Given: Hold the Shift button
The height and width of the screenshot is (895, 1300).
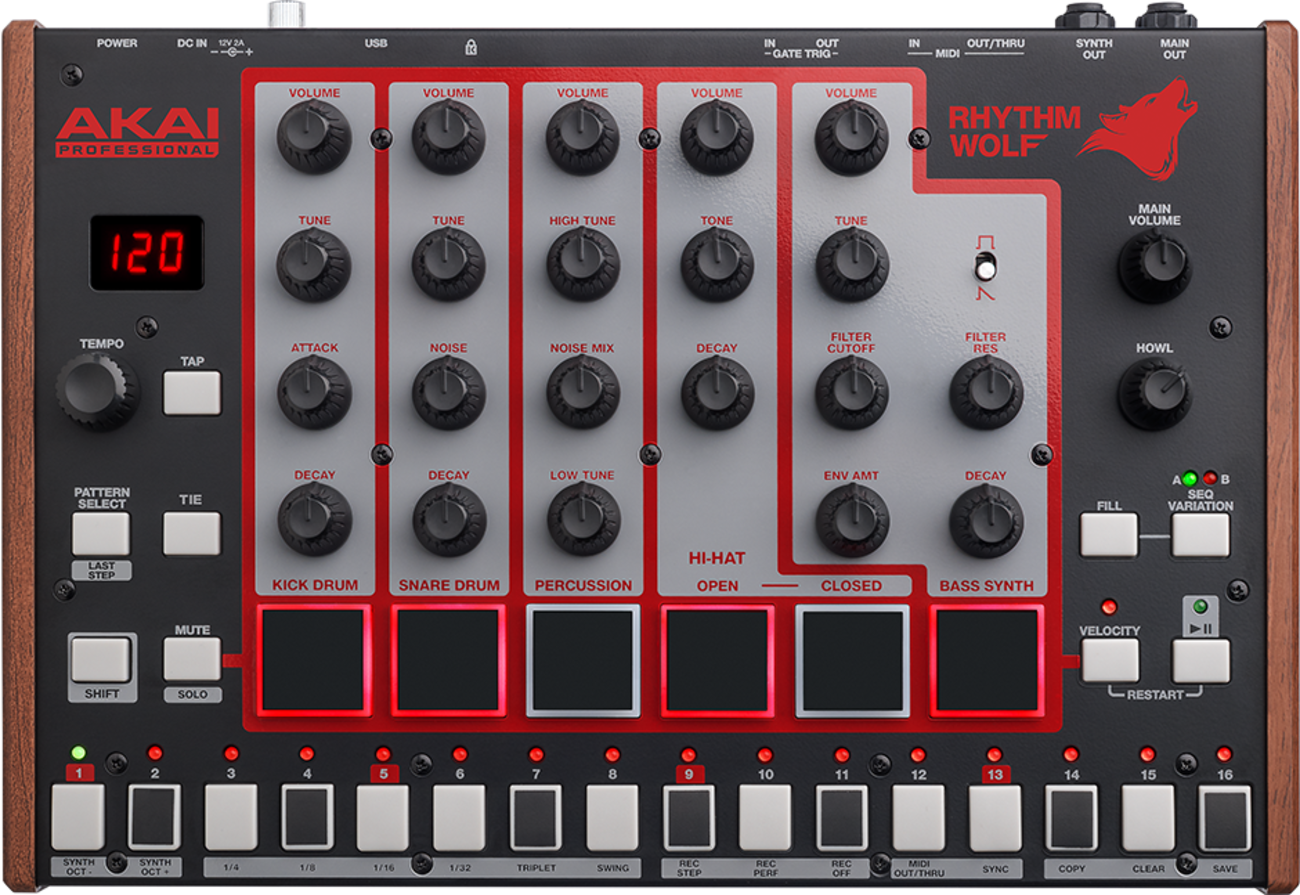Looking at the screenshot, I should (x=101, y=660).
